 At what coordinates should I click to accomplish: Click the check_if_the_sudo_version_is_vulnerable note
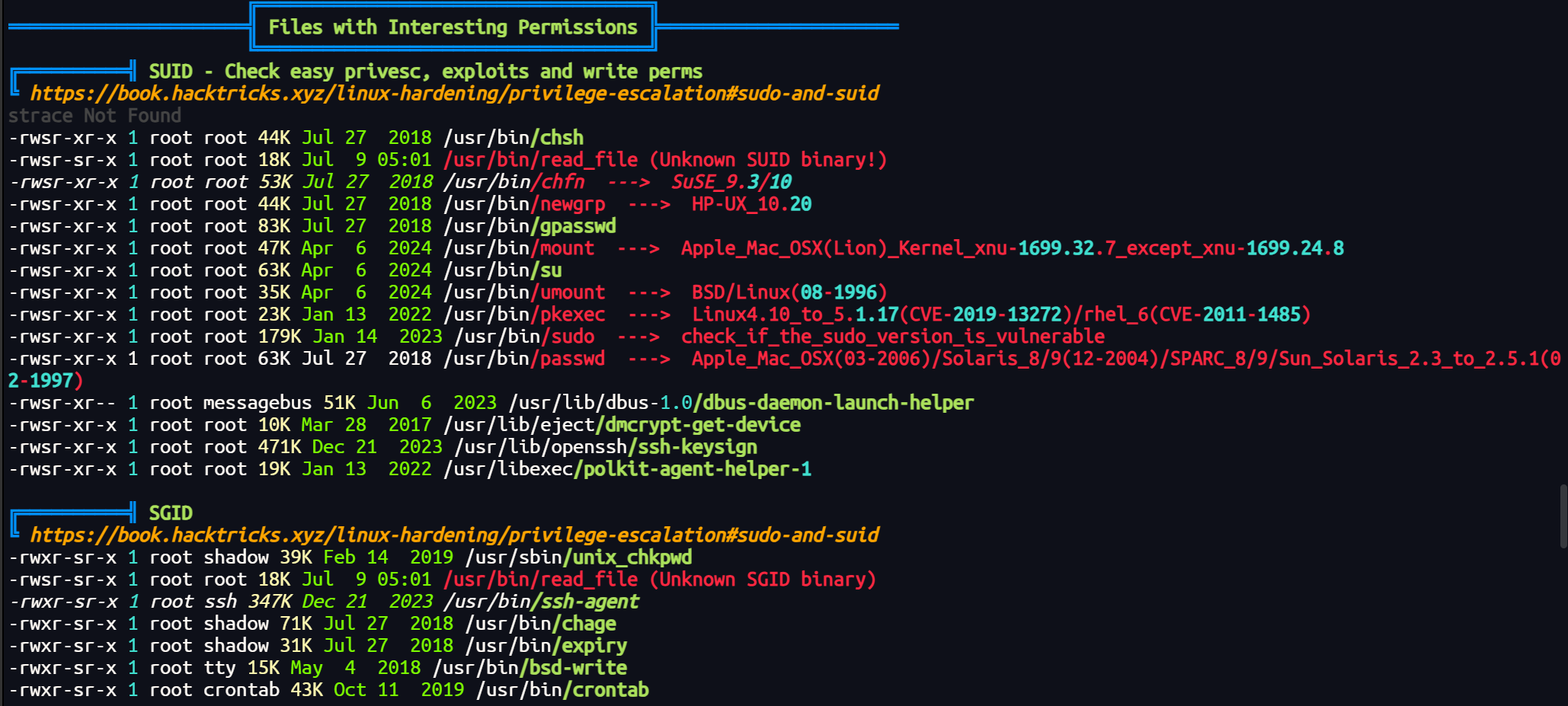point(892,337)
